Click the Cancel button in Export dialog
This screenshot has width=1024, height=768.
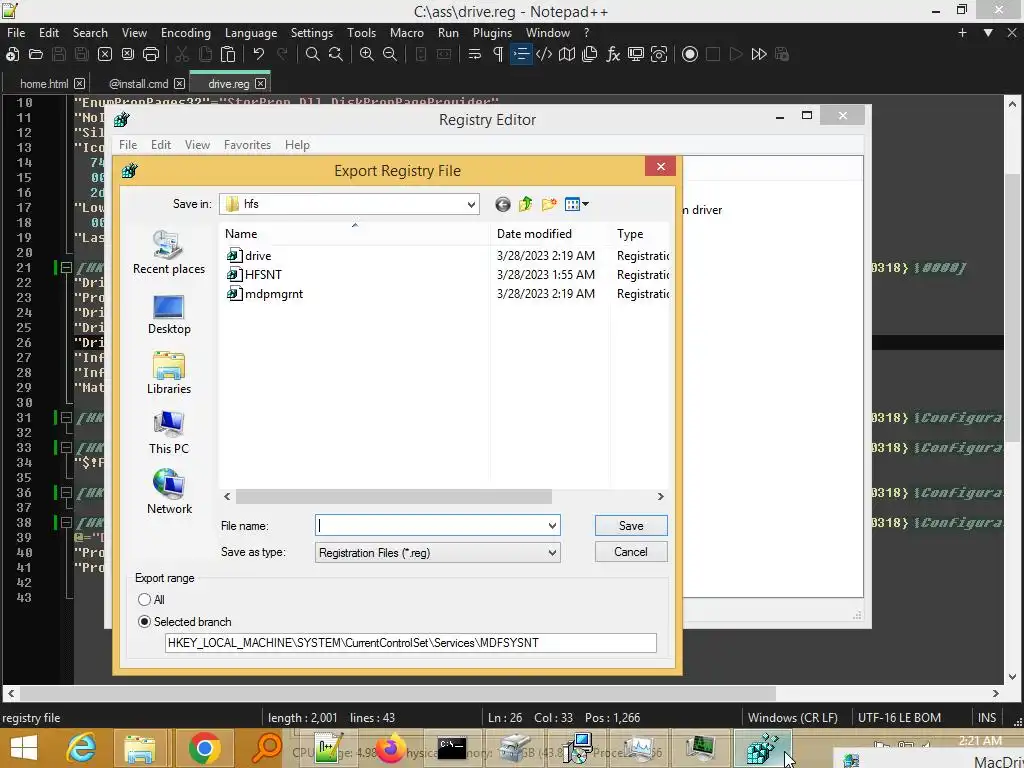(x=631, y=552)
